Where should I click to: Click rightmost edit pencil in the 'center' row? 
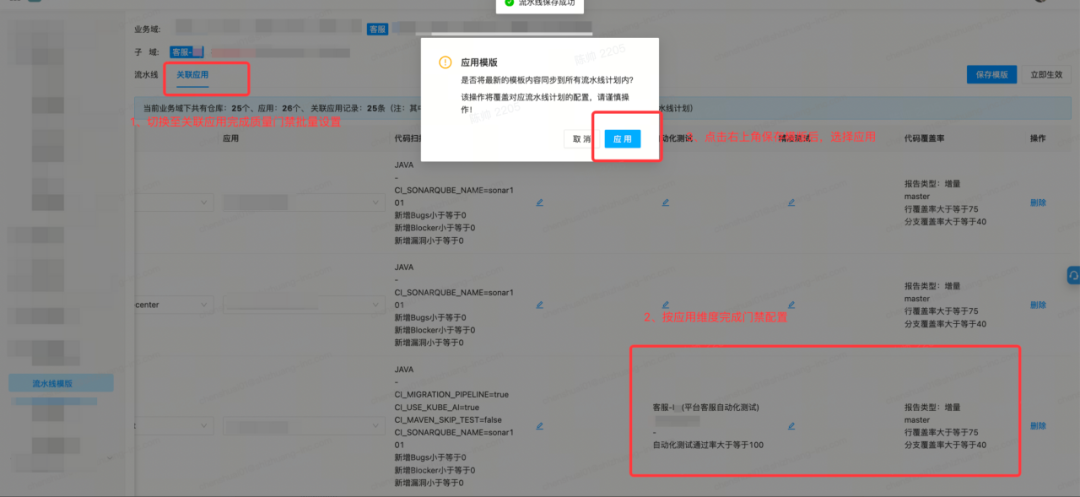point(791,304)
